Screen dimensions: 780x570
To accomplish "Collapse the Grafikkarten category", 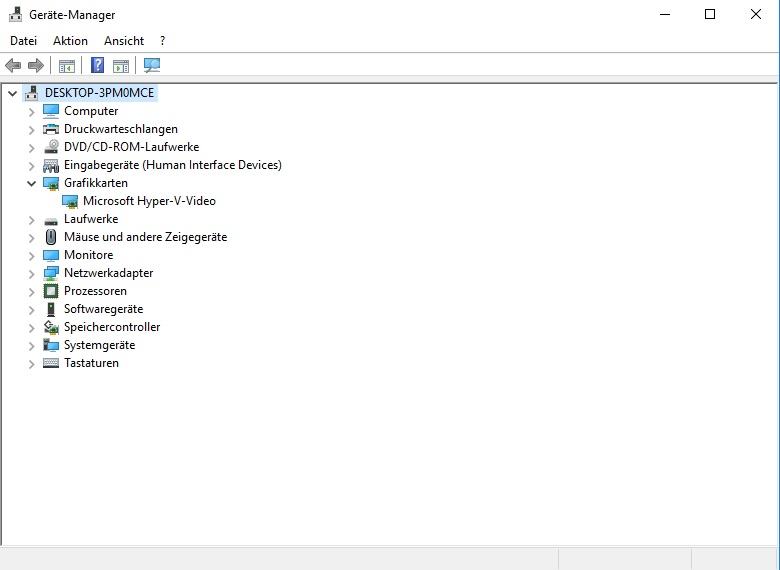I will point(31,184).
